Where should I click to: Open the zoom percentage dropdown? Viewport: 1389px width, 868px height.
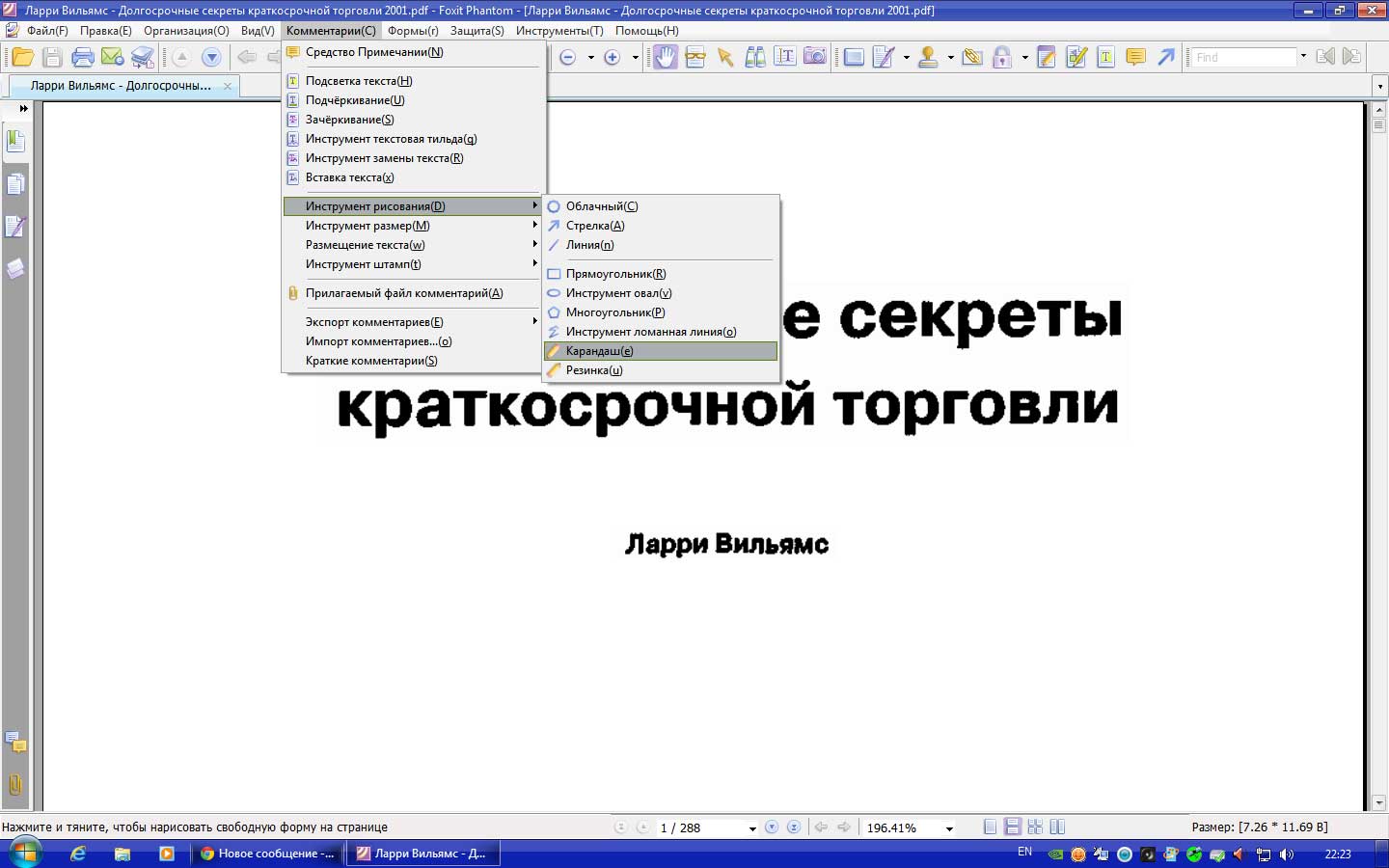click(949, 828)
